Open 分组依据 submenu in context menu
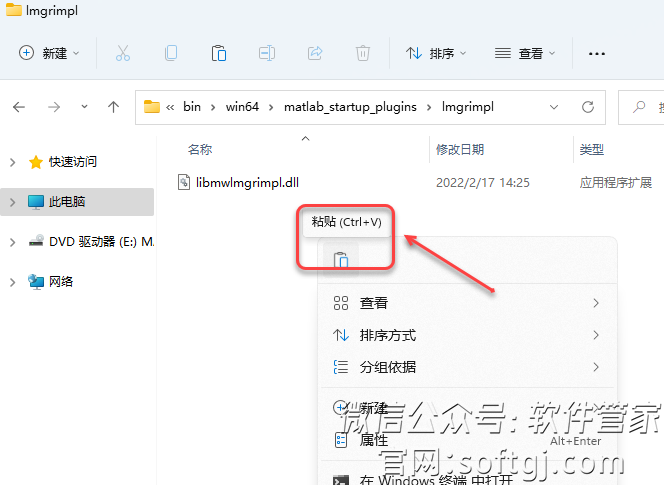This screenshot has width=664, height=485. click(467, 367)
